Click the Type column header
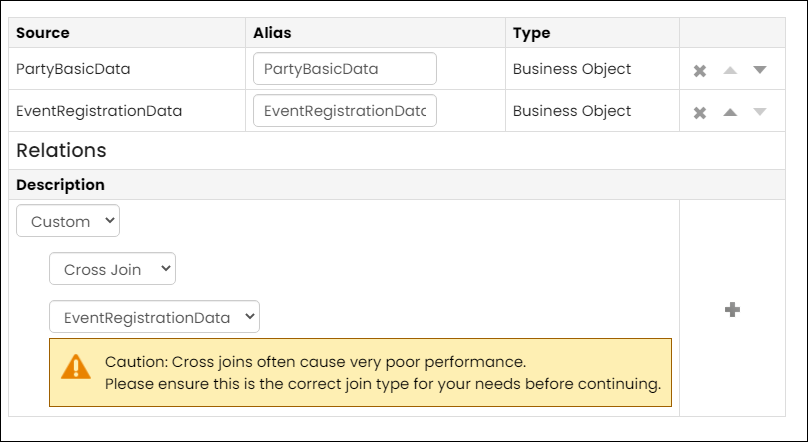This screenshot has width=808, height=442. tap(531, 32)
